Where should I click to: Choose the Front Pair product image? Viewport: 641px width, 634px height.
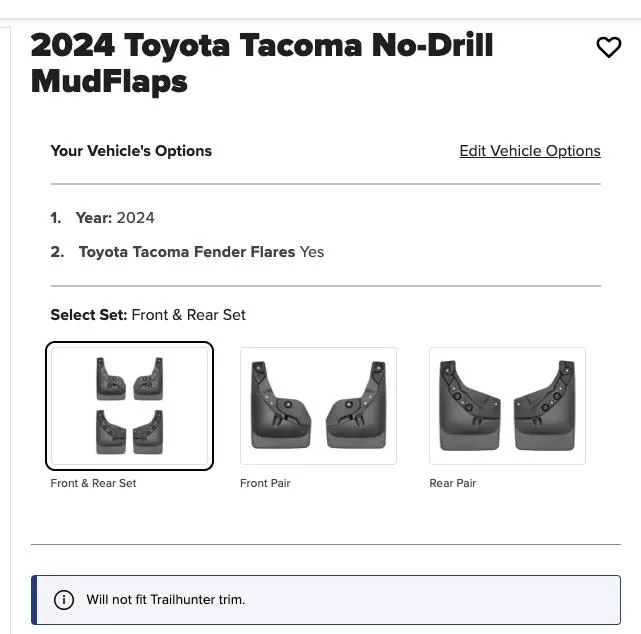click(318, 405)
